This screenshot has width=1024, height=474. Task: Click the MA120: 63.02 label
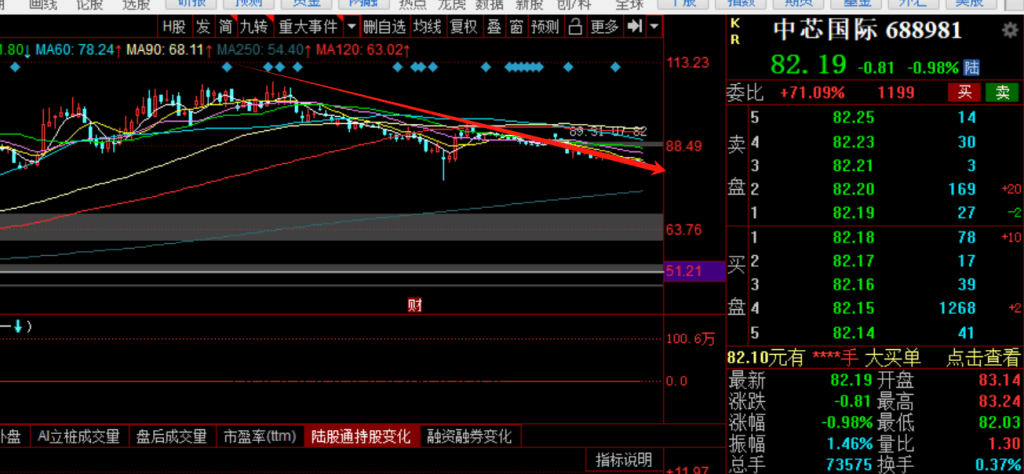(x=362, y=50)
